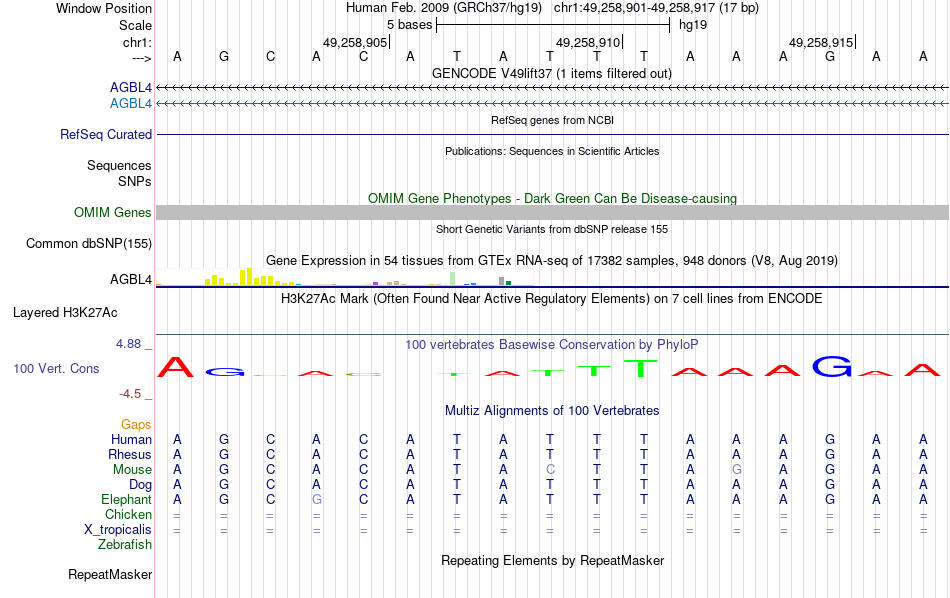Screen dimensions: 950x598
Task: Click the gray mismatch G in the Mouse row
Action: click(x=737, y=470)
